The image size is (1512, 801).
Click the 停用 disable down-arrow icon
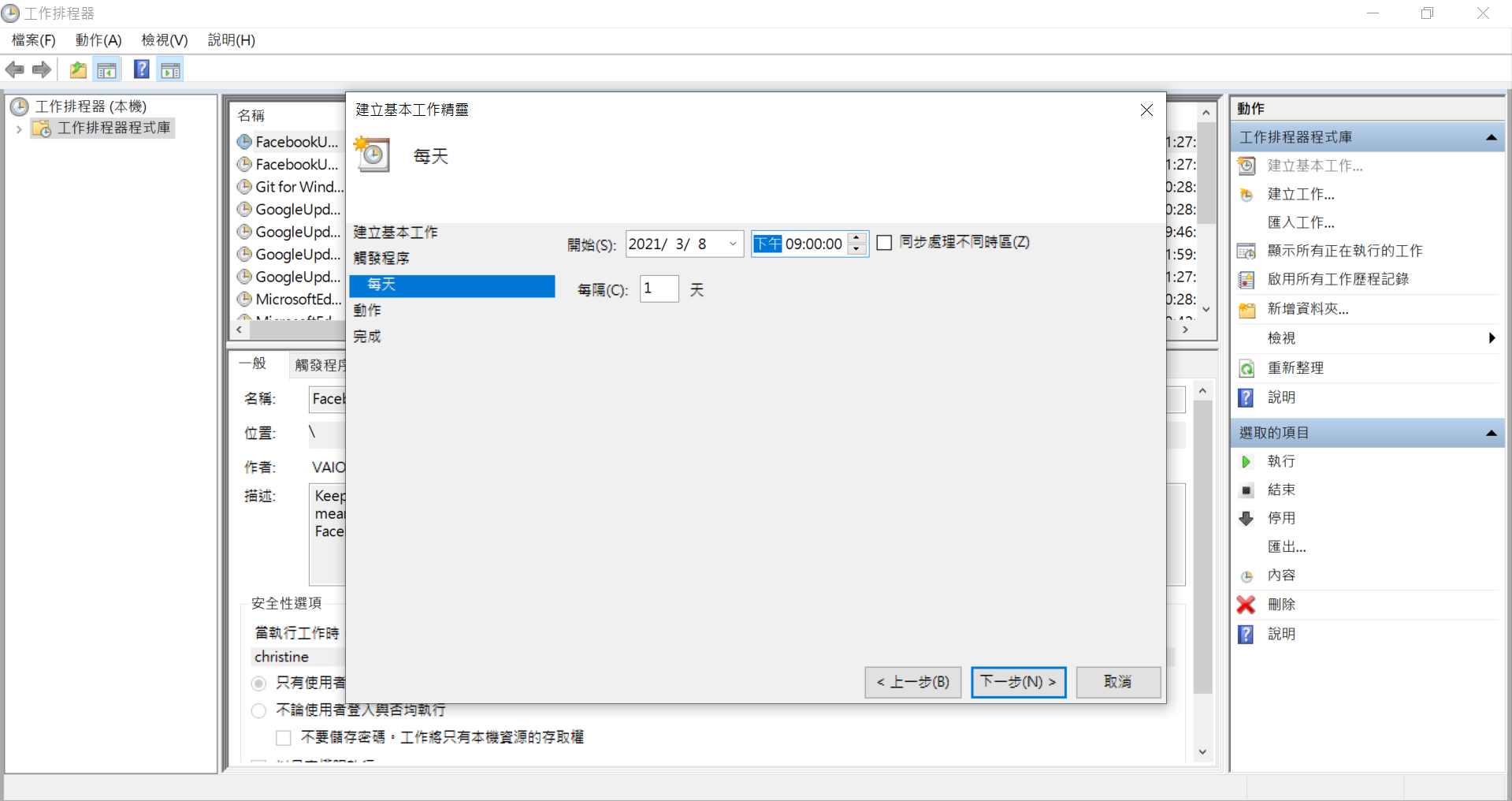coord(1246,519)
